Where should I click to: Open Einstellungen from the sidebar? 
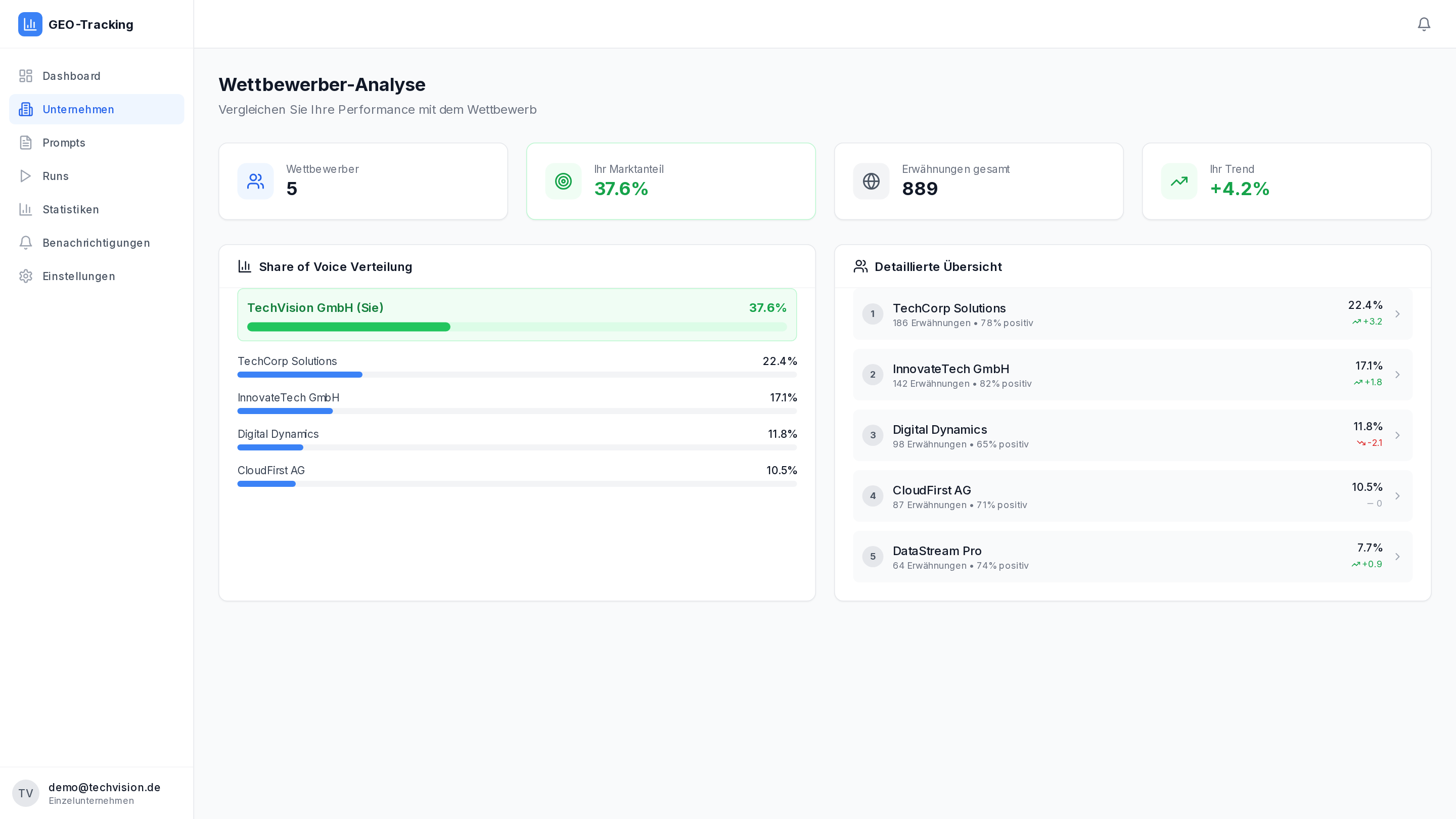78,276
